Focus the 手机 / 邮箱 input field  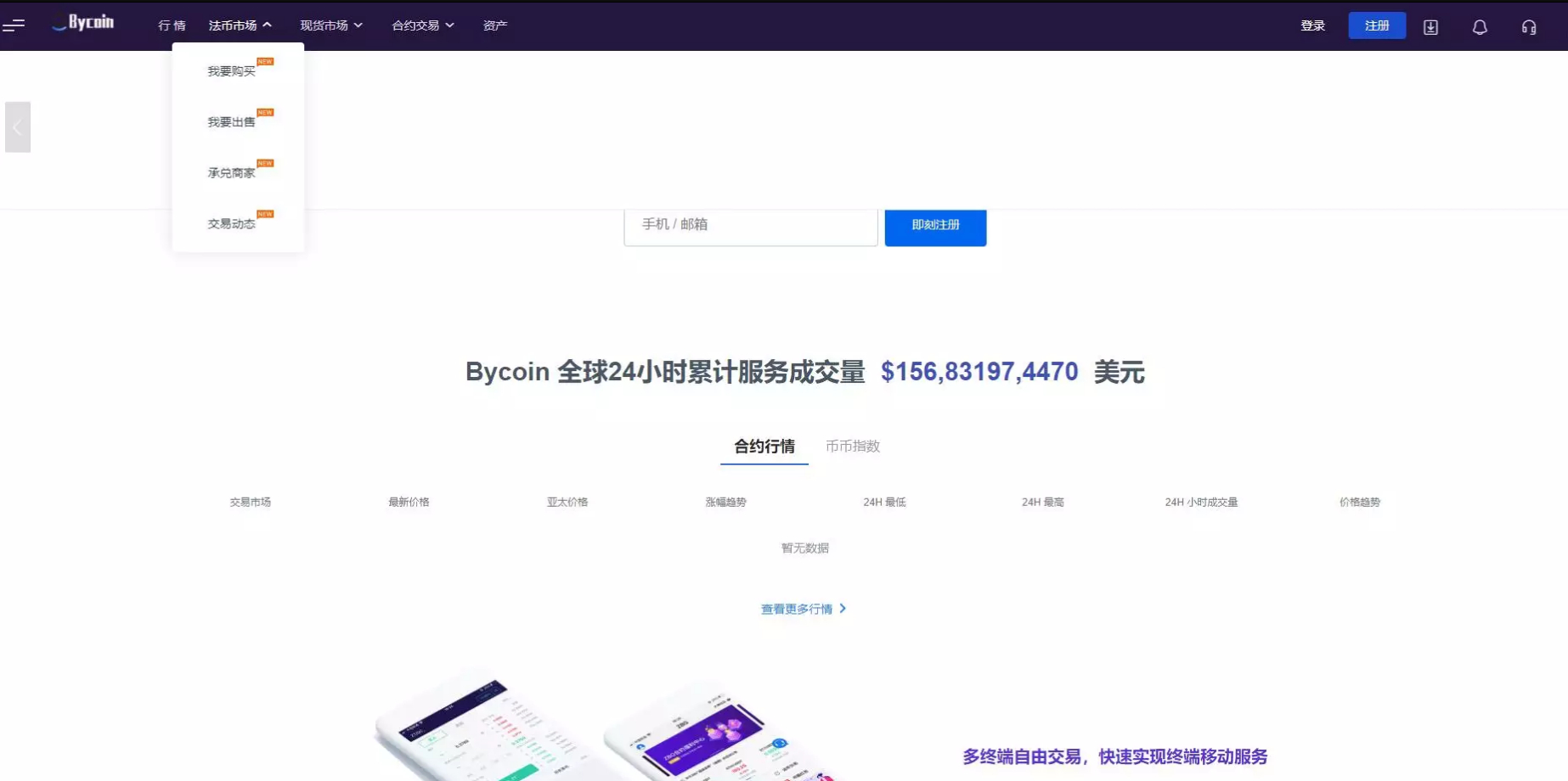pyautogui.click(x=751, y=226)
